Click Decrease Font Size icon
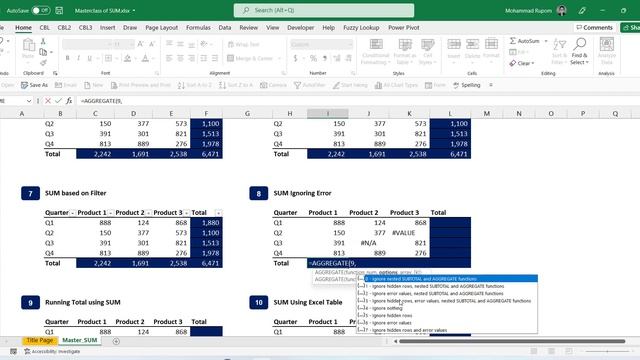Image resolution: width=640 pixels, height=360 pixels. (151, 44)
